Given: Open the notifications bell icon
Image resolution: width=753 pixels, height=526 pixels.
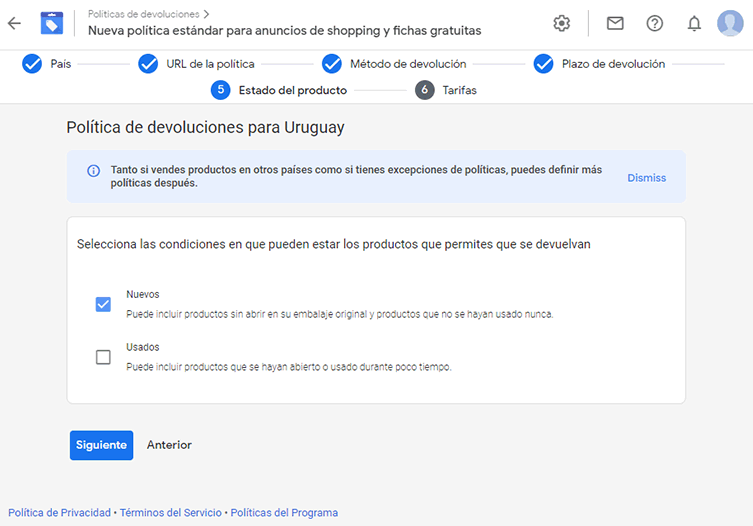Looking at the screenshot, I should click(x=694, y=23).
